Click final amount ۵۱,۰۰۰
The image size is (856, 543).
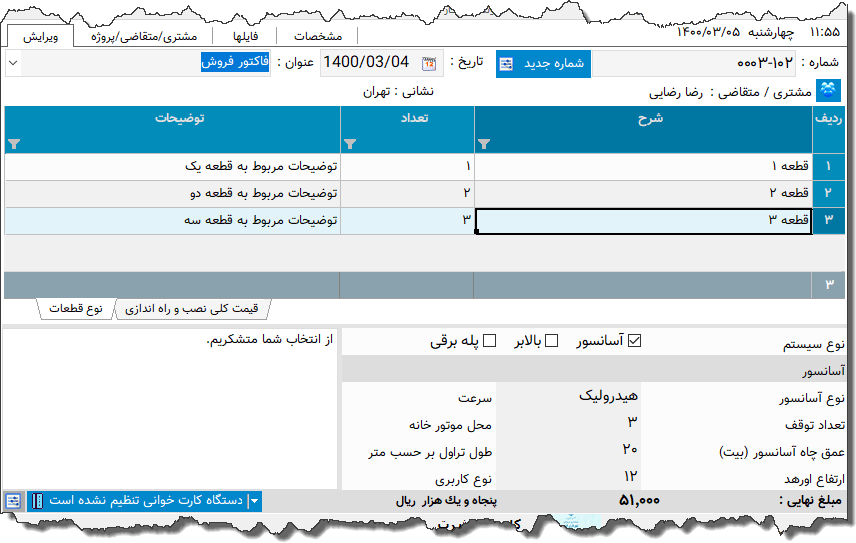[639, 500]
